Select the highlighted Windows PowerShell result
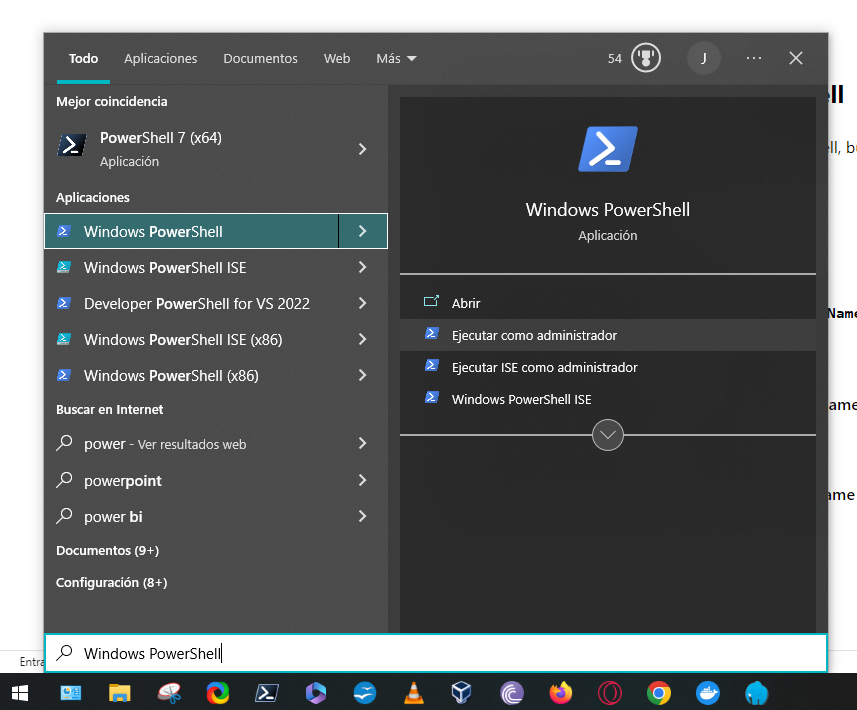The height and width of the screenshot is (710, 857). [x=191, y=231]
